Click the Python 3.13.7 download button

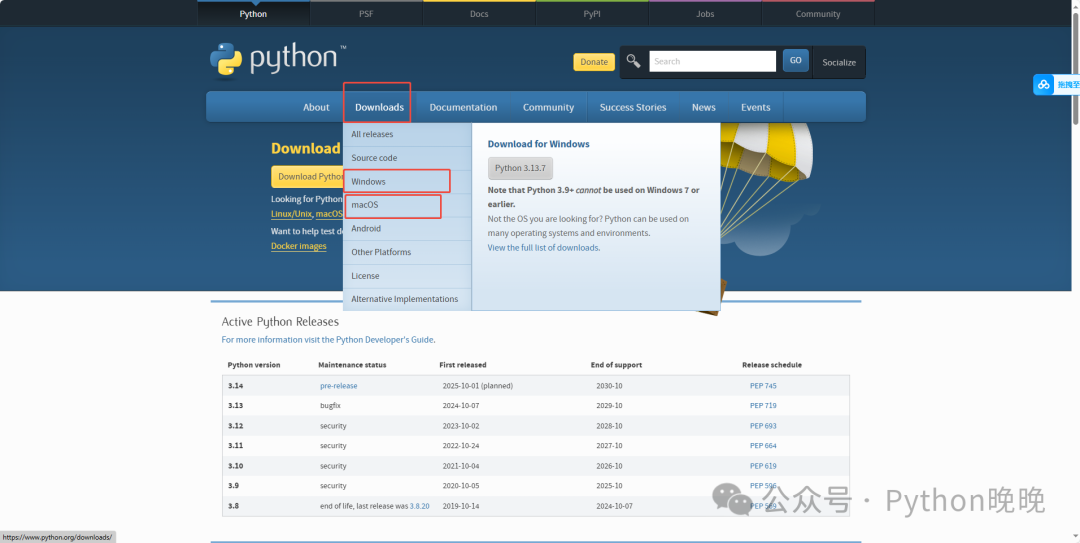pos(520,168)
